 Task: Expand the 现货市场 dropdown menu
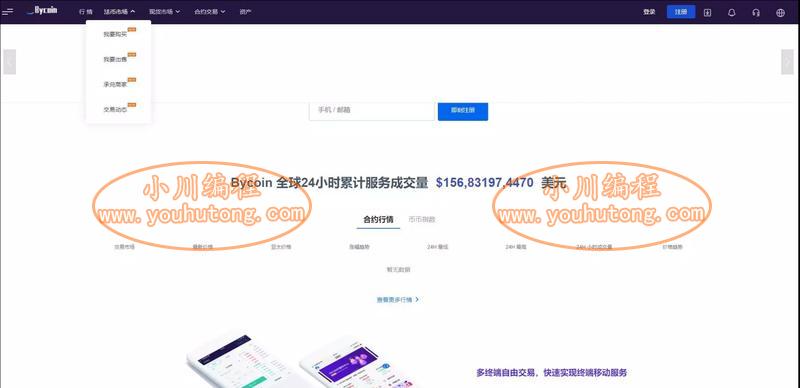[x=164, y=12]
